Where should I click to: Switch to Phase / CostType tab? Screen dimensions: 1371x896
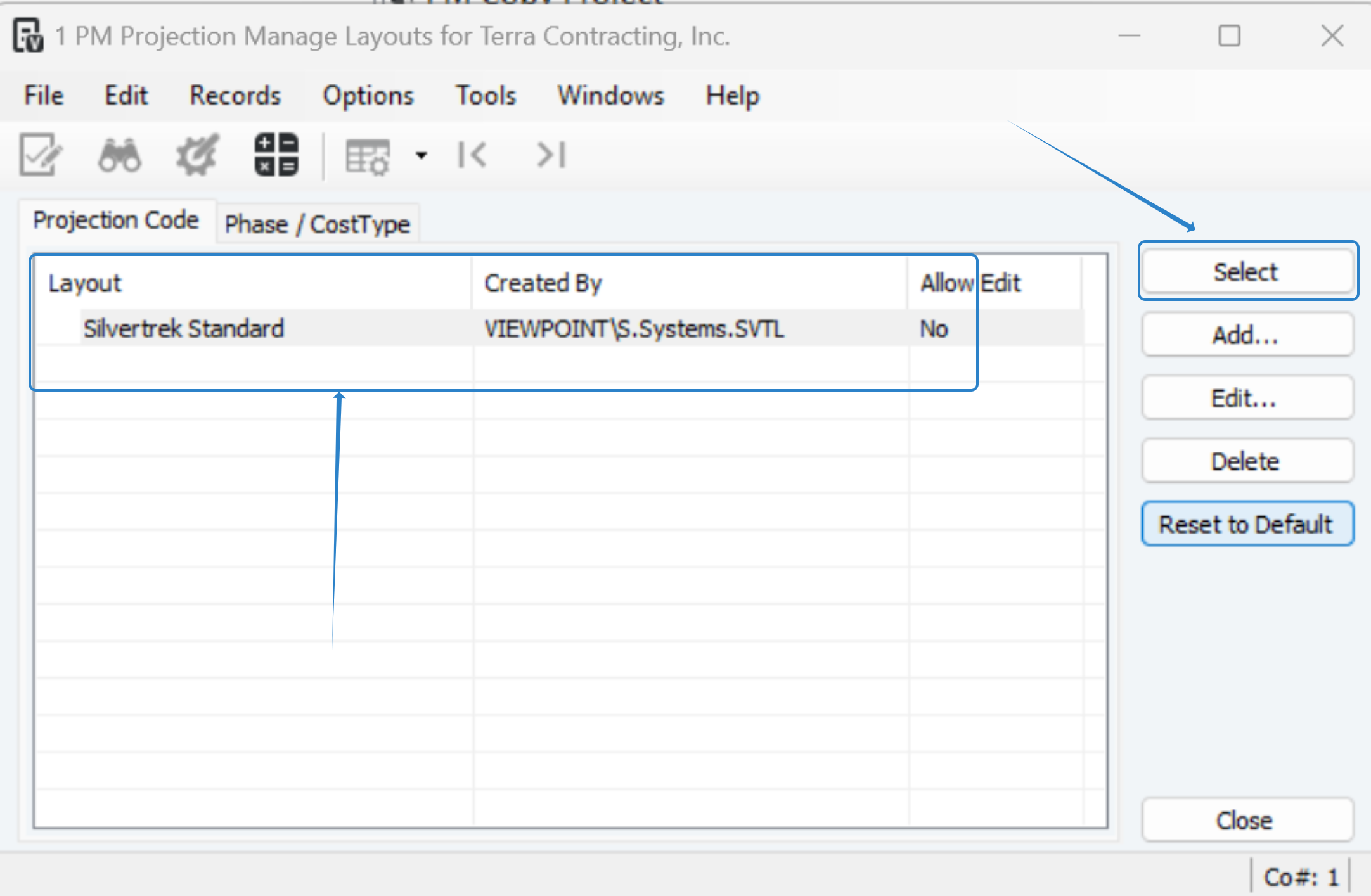(317, 224)
